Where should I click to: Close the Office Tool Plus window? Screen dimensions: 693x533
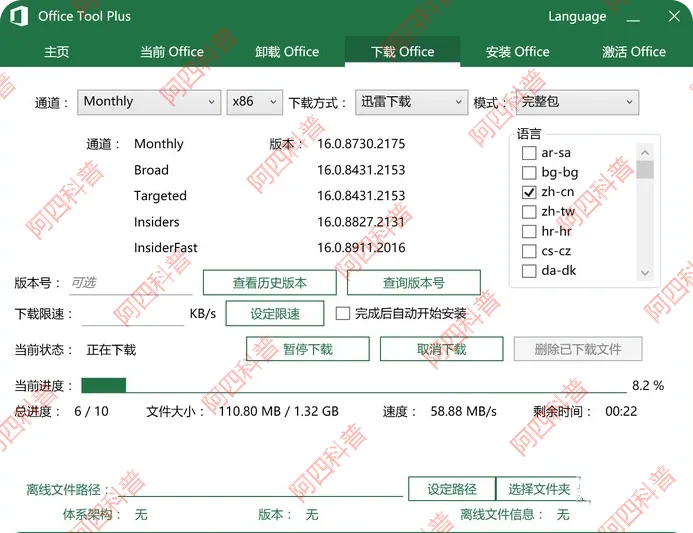click(674, 16)
